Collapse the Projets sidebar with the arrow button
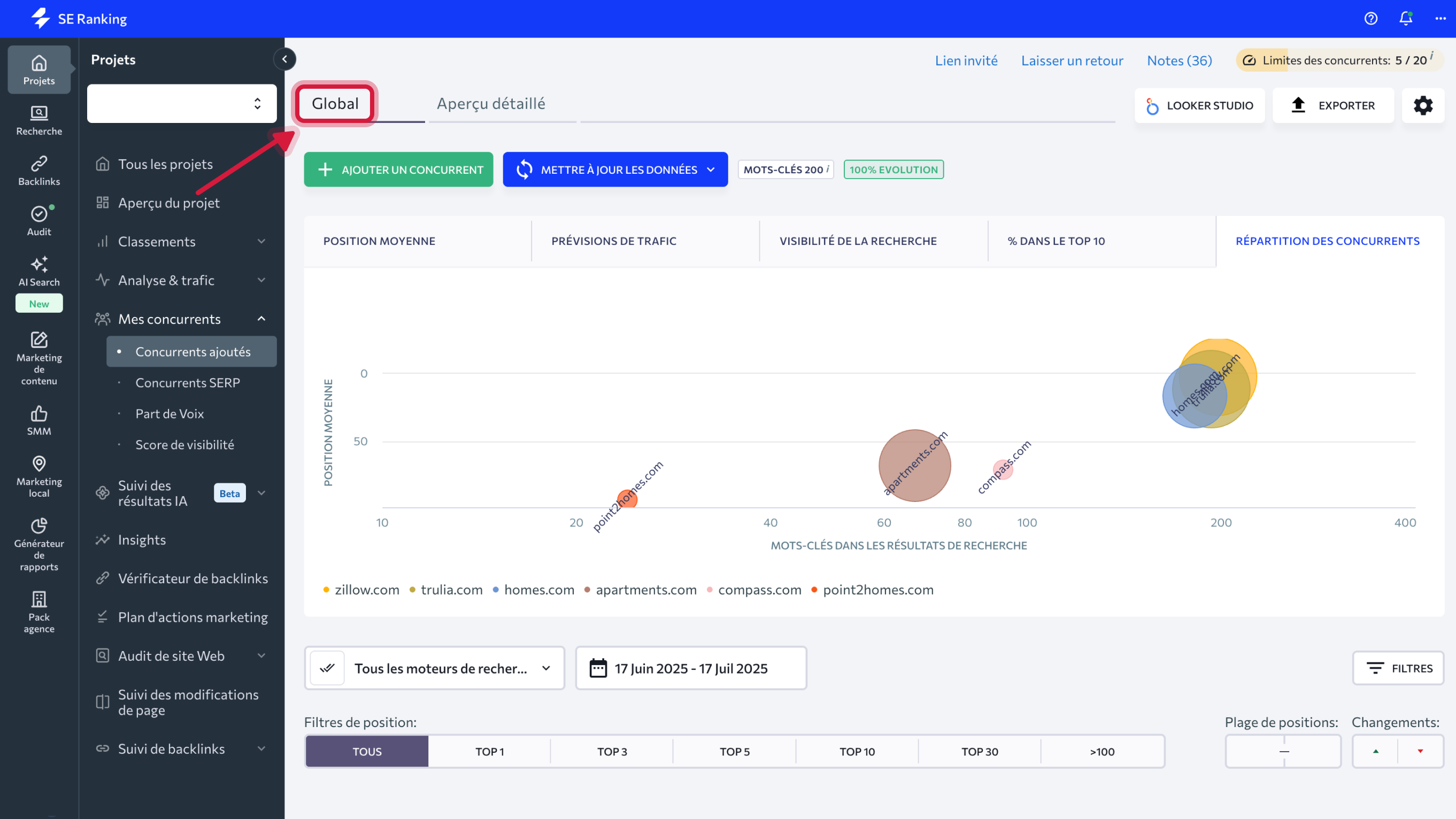Viewport: 1456px width, 819px height. click(x=285, y=59)
